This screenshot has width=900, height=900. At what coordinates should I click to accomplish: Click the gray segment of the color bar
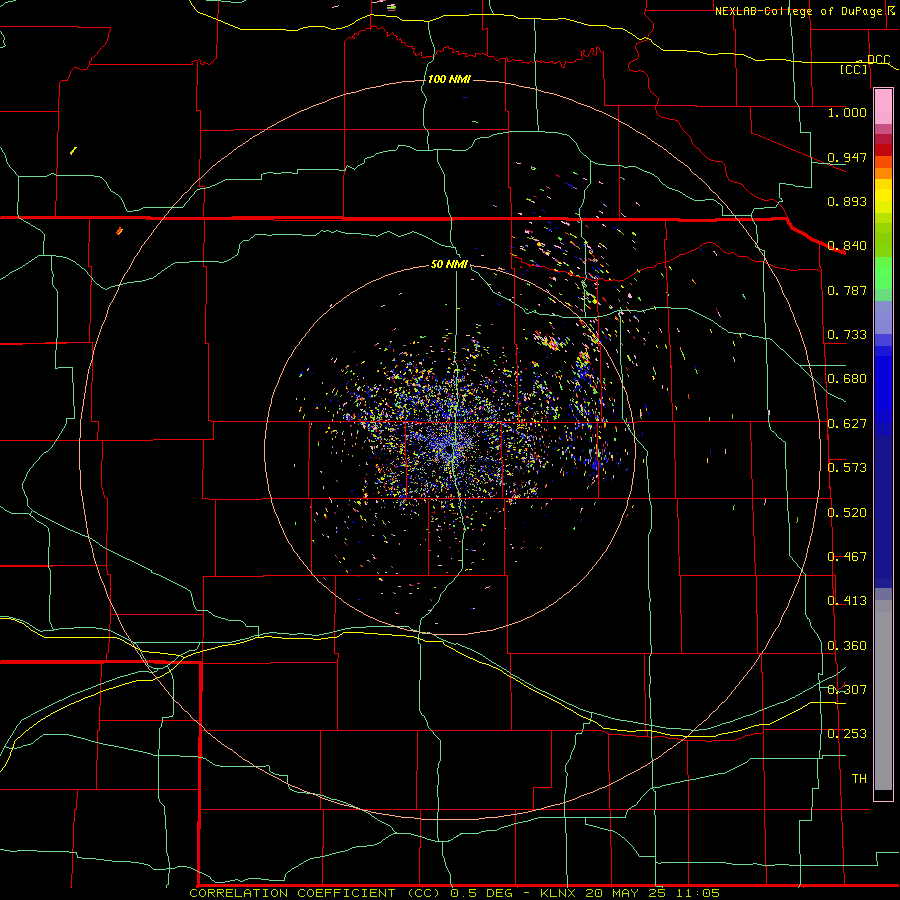pos(883,695)
